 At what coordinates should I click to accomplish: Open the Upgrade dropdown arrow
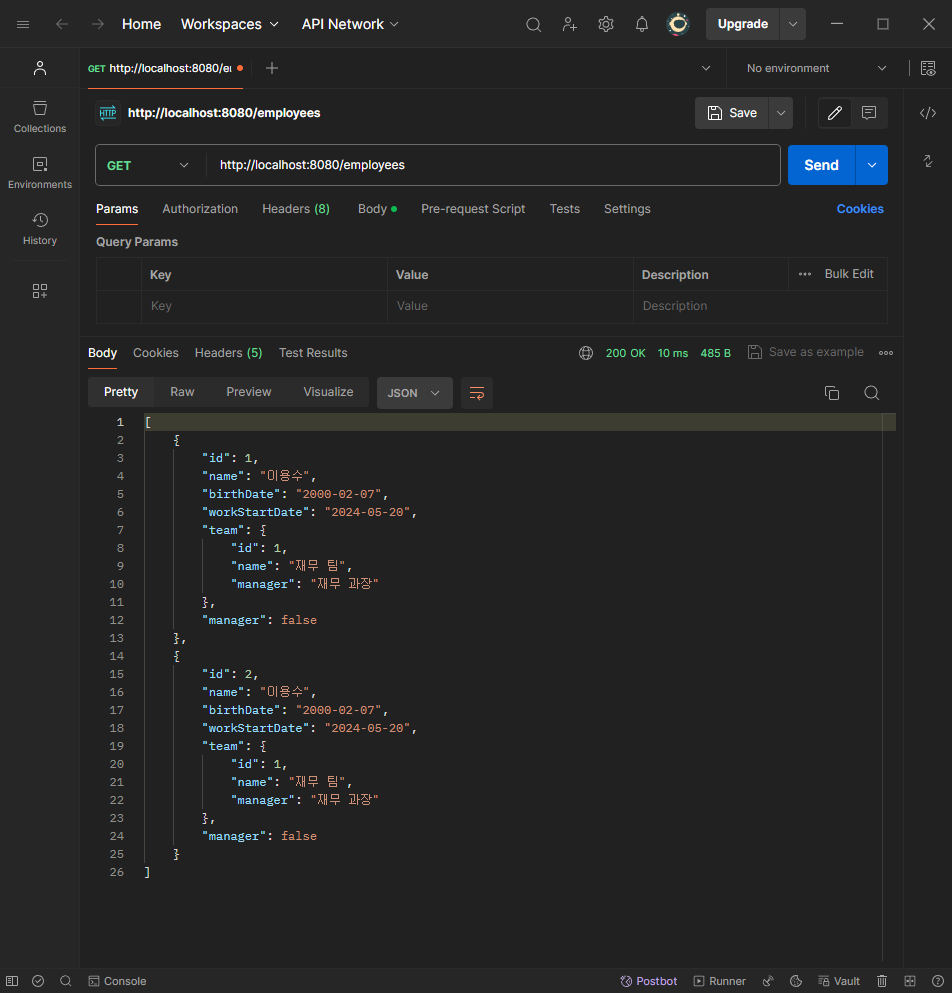coord(793,24)
